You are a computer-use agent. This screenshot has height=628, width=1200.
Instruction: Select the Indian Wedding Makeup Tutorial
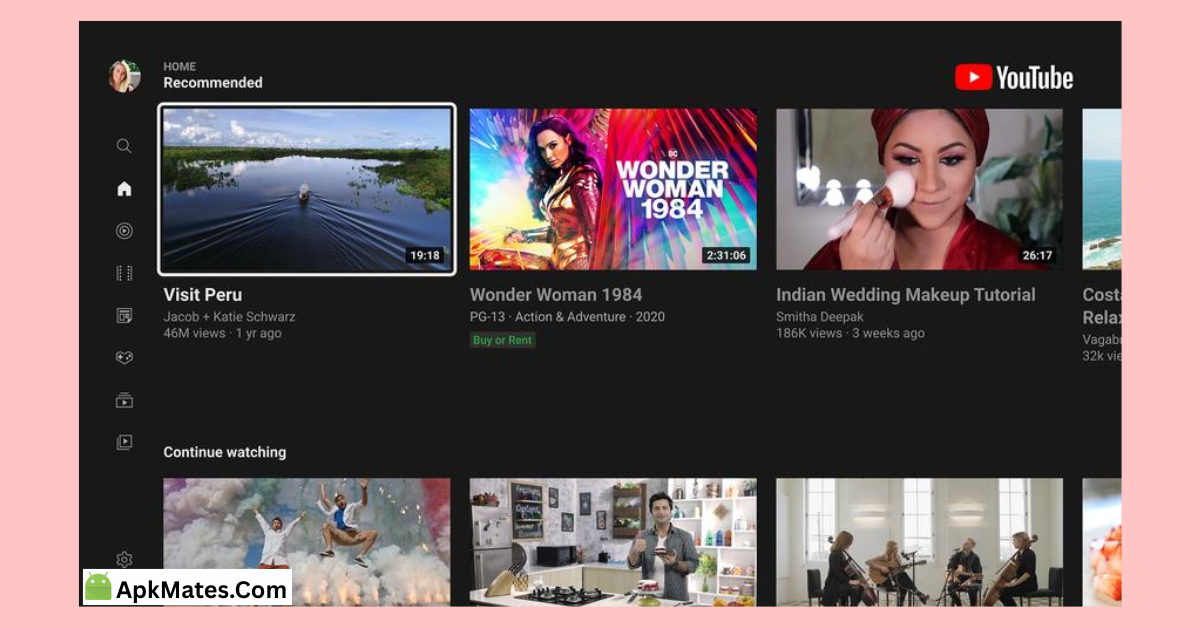pyautogui.click(x=920, y=189)
